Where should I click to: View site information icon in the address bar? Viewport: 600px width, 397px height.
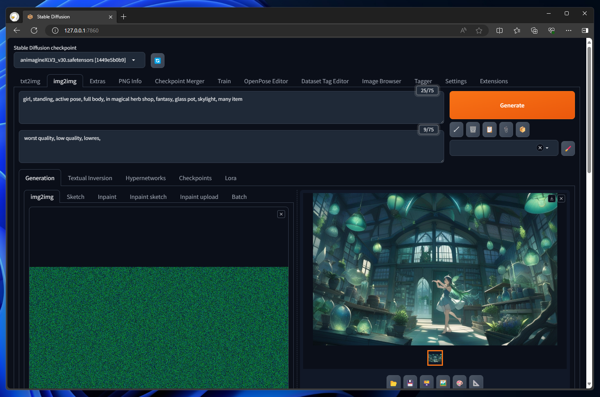click(55, 31)
